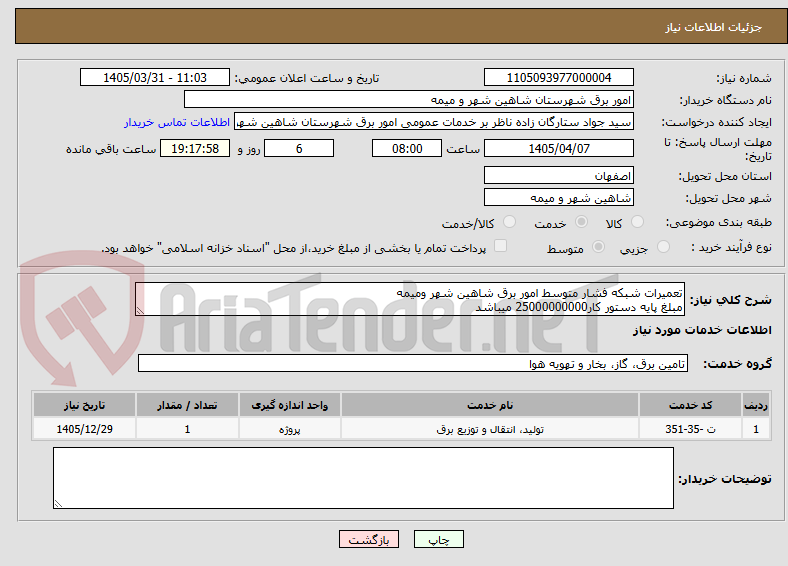Open the اطلاعات تماس خریدار link

tap(177, 122)
